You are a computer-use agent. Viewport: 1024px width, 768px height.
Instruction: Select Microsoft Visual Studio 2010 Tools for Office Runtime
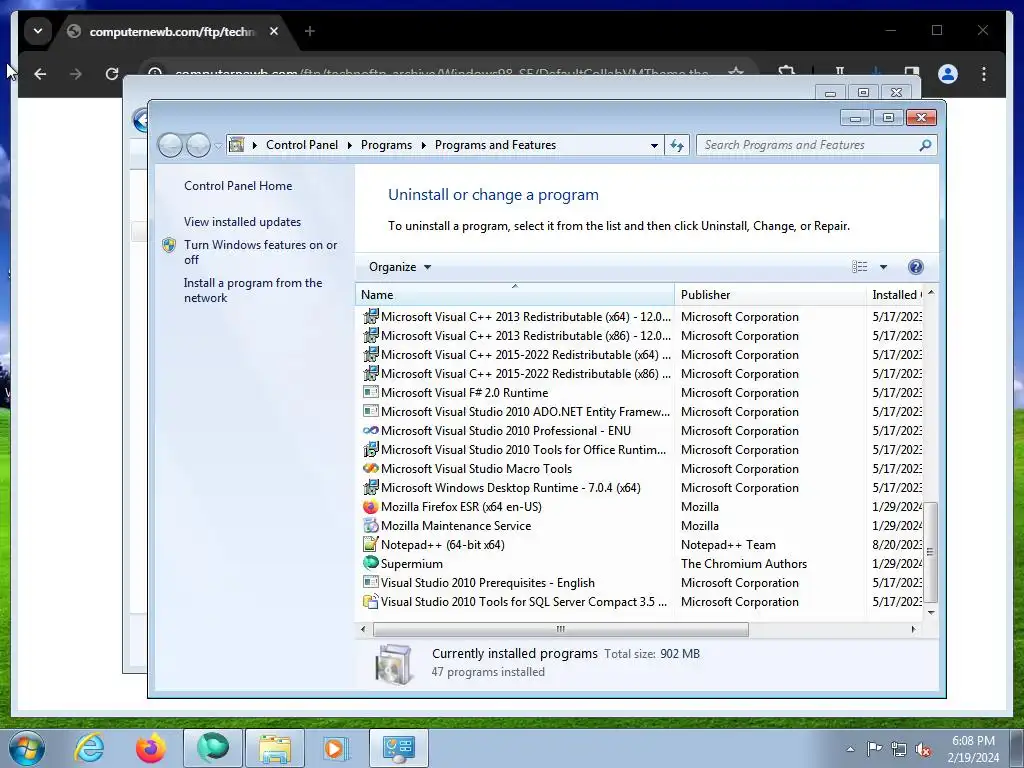(x=641, y=449)
